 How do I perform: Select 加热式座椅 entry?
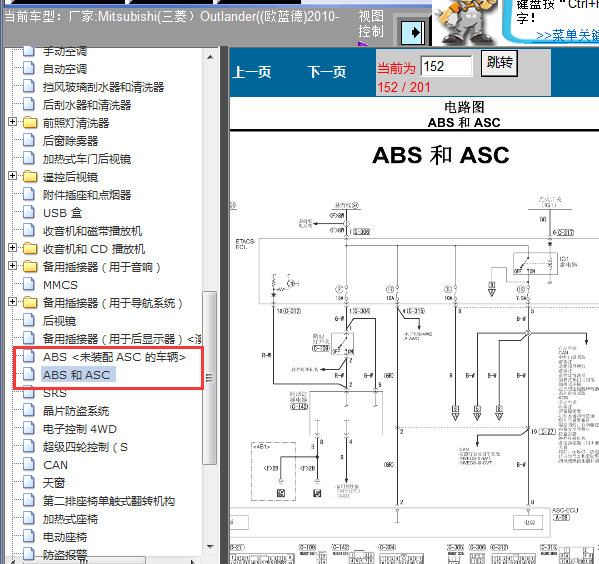[x=70, y=519]
